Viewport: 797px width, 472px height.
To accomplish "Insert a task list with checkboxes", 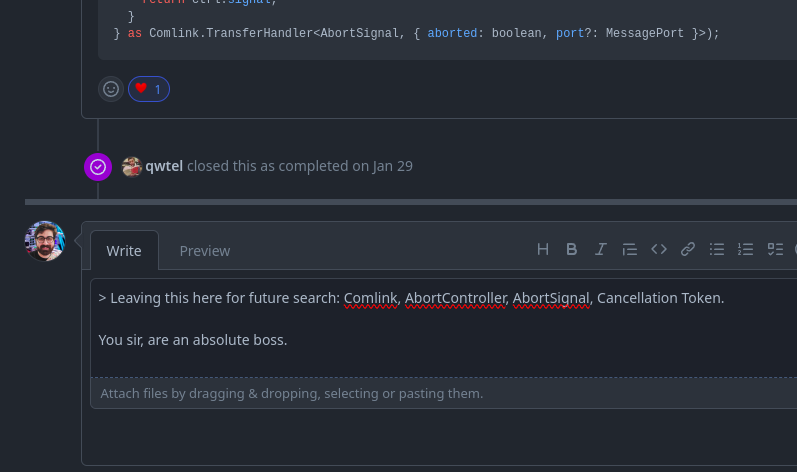I will click(775, 250).
